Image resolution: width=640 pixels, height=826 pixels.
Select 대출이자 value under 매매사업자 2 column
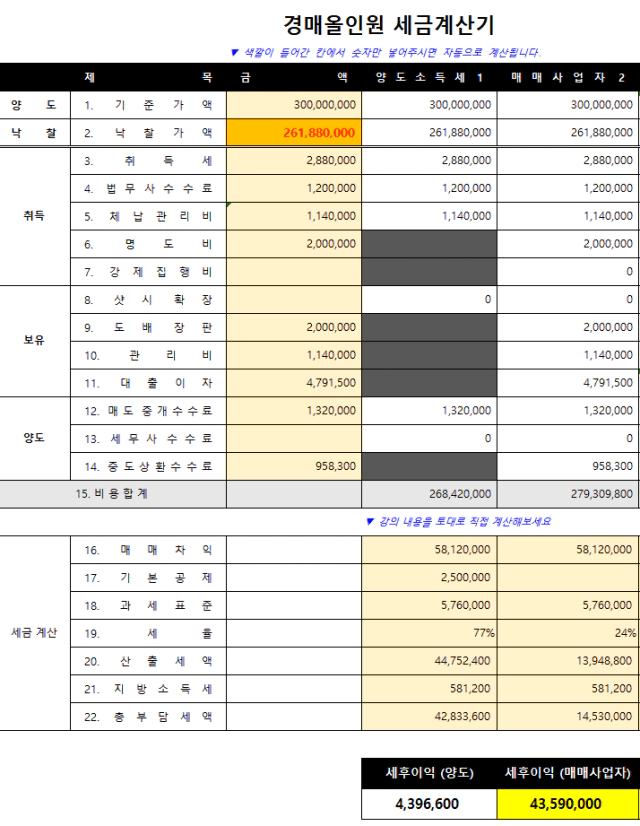coord(568,383)
